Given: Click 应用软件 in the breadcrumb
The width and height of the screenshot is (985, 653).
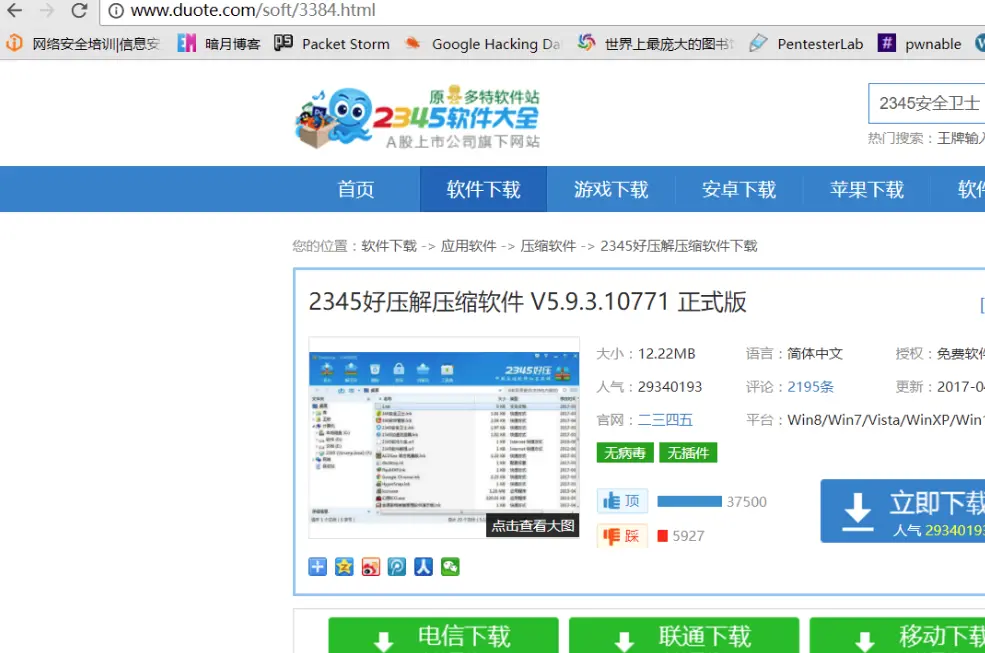Looking at the screenshot, I should click(468, 246).
